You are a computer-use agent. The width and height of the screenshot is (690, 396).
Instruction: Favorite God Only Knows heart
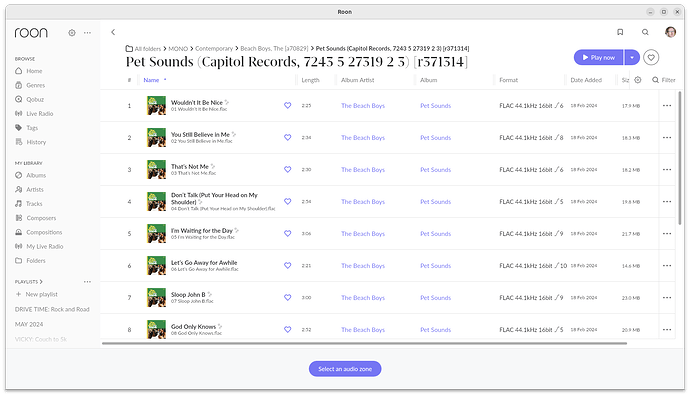[x=287, y=330]
